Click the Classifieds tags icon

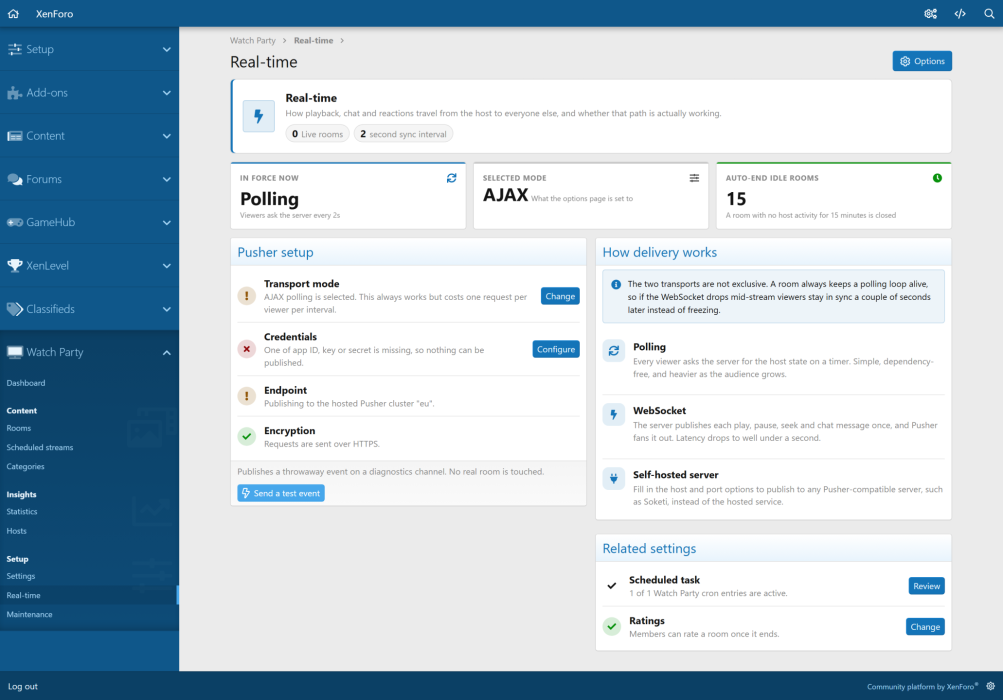pyautogui.click(x=14, y=309)
